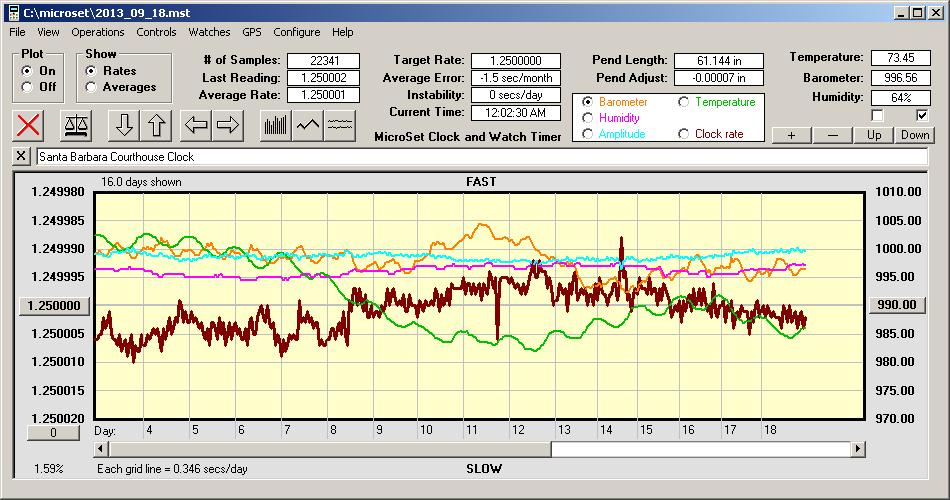Click the horizontal scrollbar thumb
This screenshot has height=500, width=950.
(x=330, y=449)
